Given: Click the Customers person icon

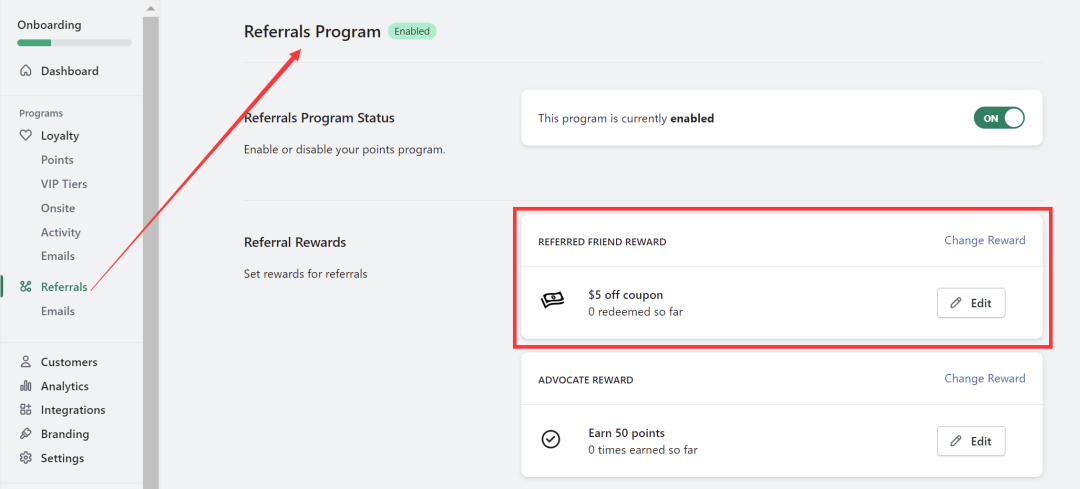Looking at the screenshot, I should [26, 362].
